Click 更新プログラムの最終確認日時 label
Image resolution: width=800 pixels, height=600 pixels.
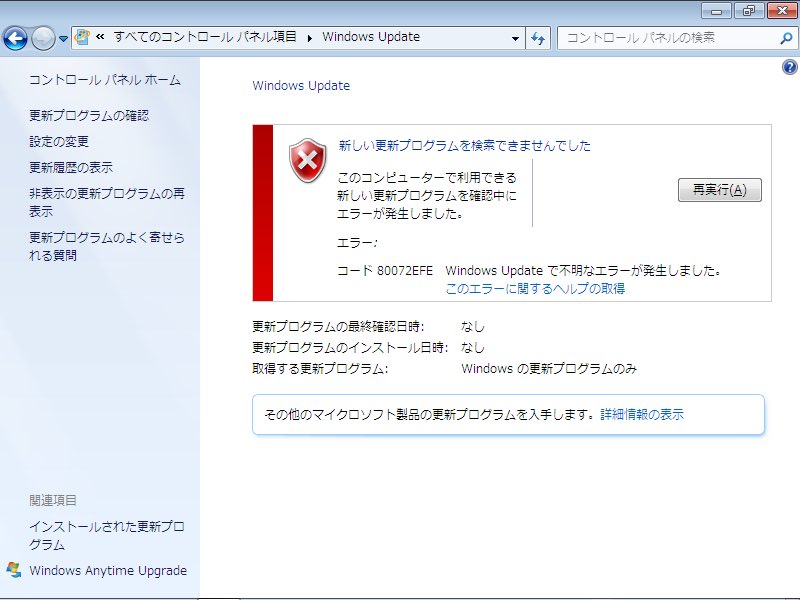tap(338, 327)
